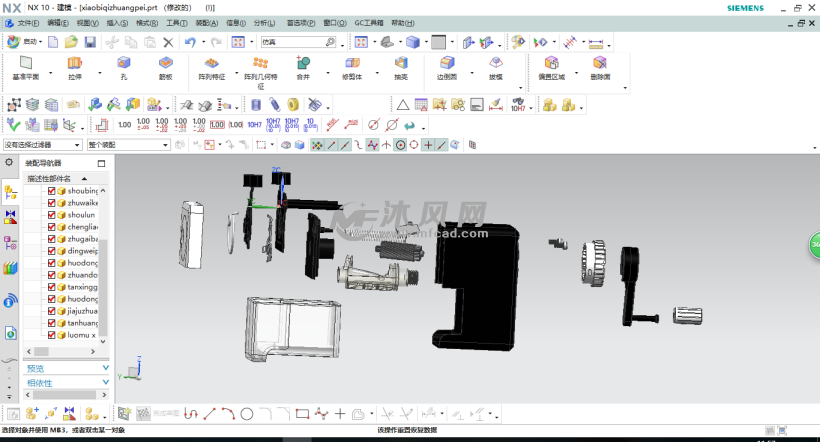Click the circle sketch tool in bottom toolbar
The height and width of the screenshot is (442, 820).
click(x=247, y=414)
